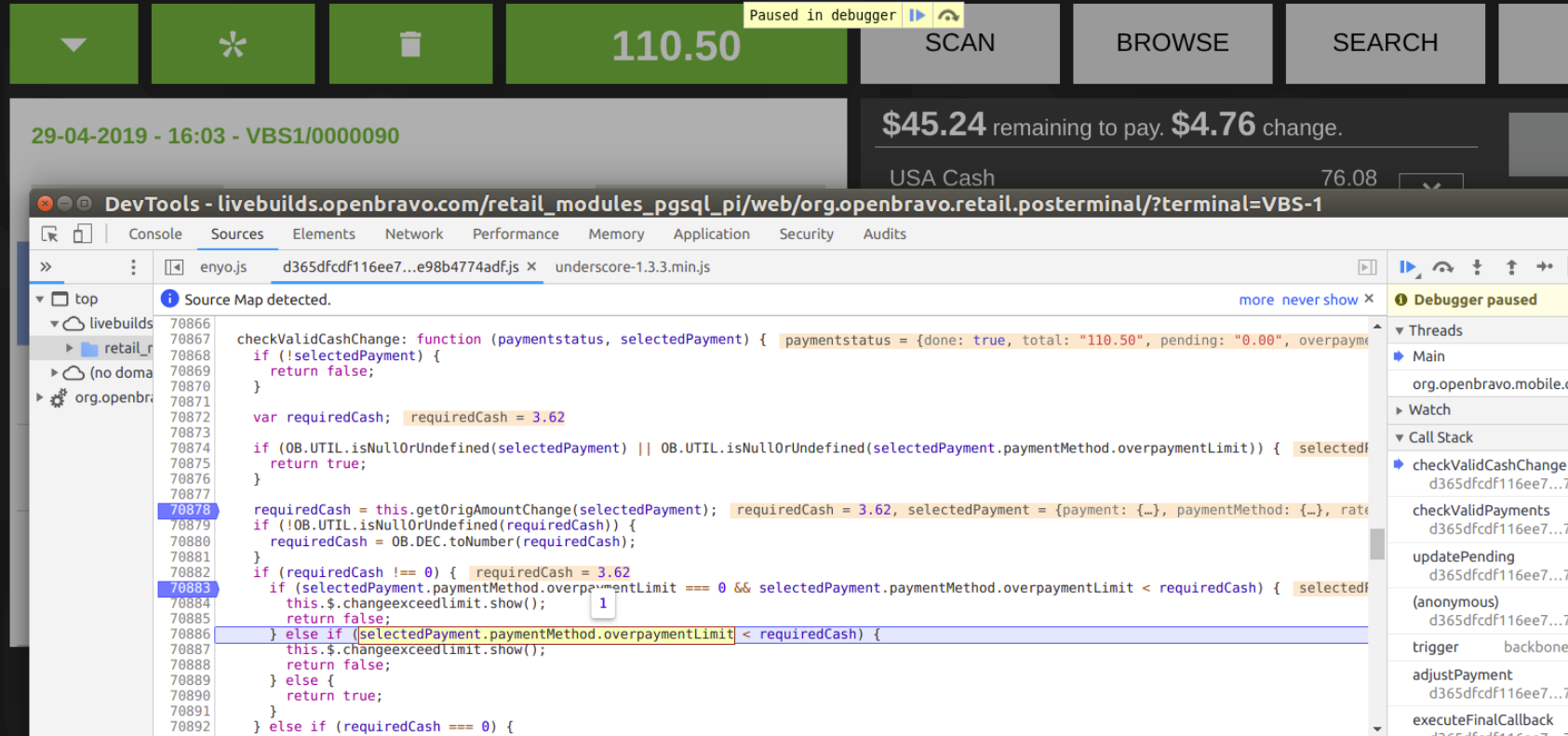Toggle the breakpoint on line 70878
Image resolution: width=1568 pixels, height=736 pixels.
pyautogui.click(x=190, y=510)
